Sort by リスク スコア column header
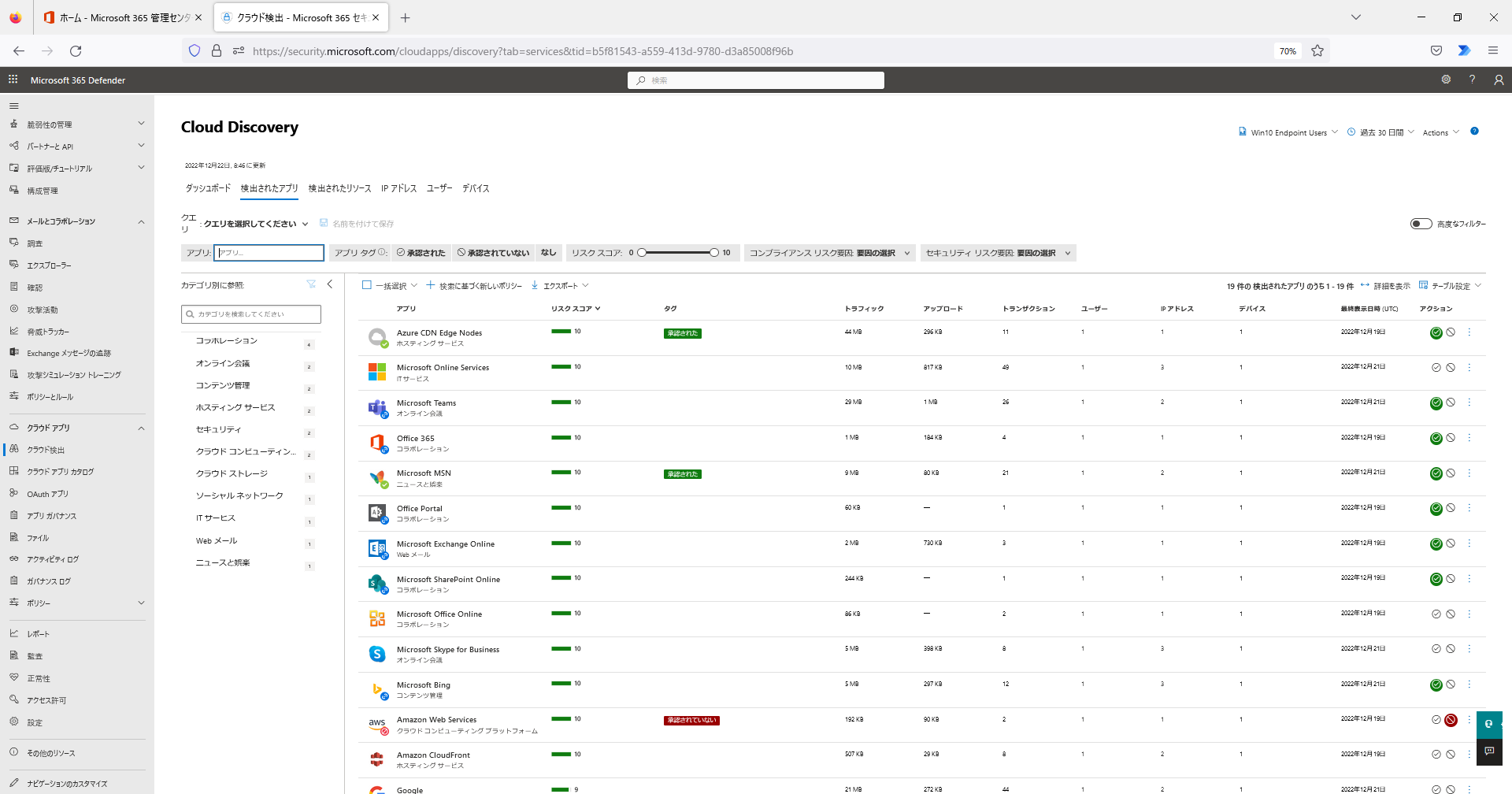This screenshot has height=794, width=1512. pyautogui.click(x=576, y=309)
